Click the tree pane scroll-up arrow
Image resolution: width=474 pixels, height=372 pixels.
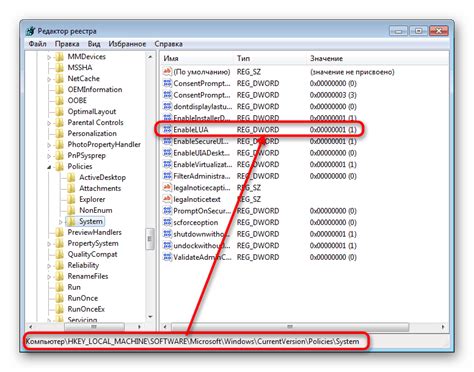[x=150, y=57]
